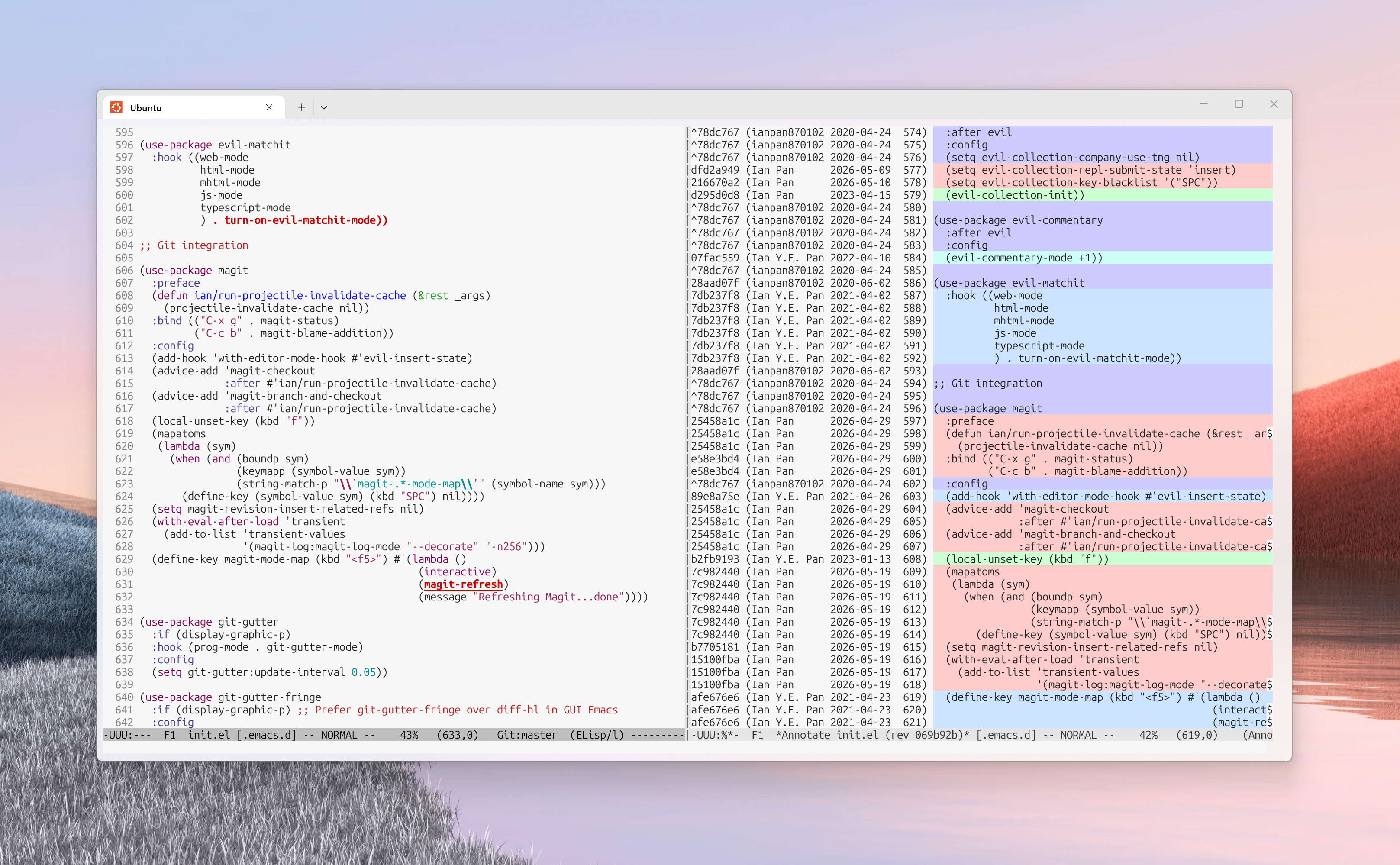This screenshot has height=865, width=1400.
Task: Click date '2023-04-15' in annotate pane
Action: (x=861, y=196)
